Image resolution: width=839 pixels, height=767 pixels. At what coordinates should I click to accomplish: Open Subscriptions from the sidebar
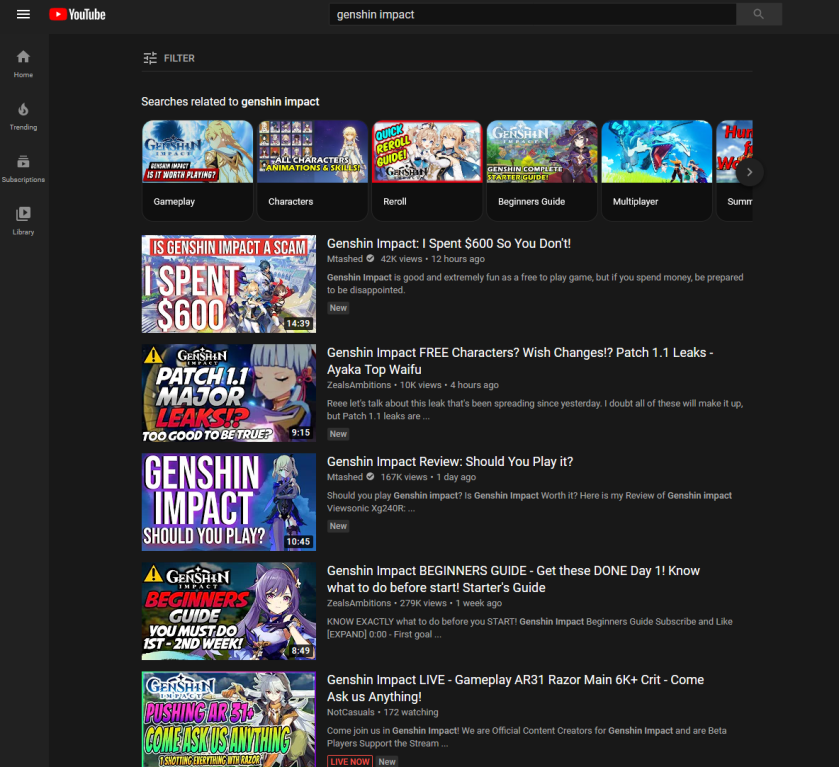pyautogui.click(x=23, y=167)
